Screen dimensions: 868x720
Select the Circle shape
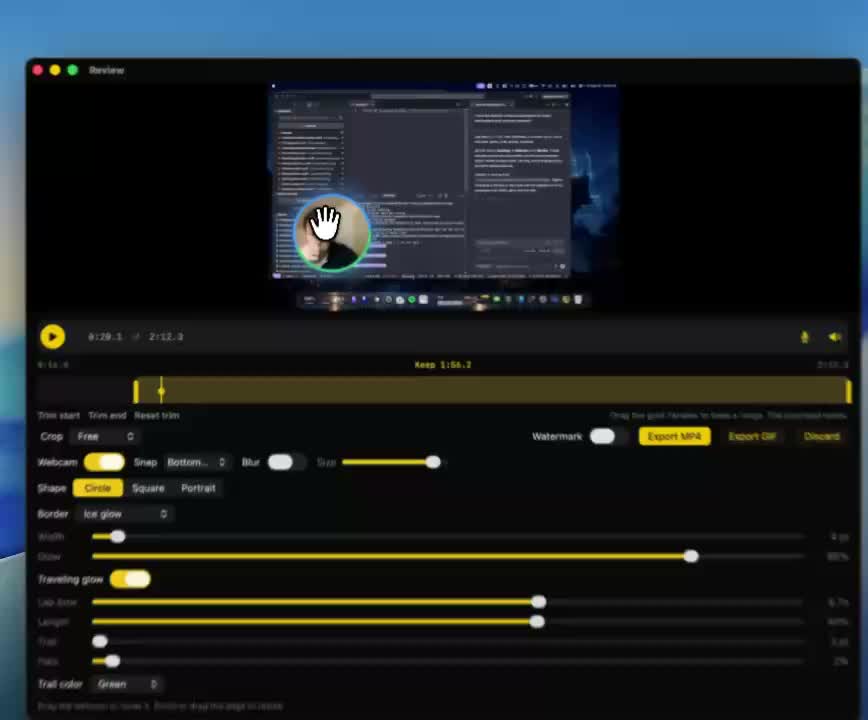(97, 488)
